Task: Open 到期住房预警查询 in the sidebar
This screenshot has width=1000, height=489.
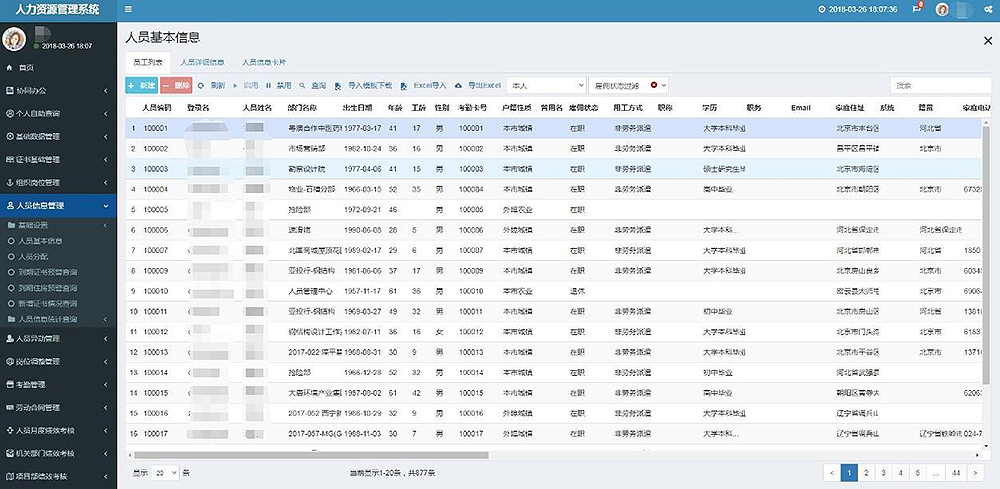Action: click(48, 288)
